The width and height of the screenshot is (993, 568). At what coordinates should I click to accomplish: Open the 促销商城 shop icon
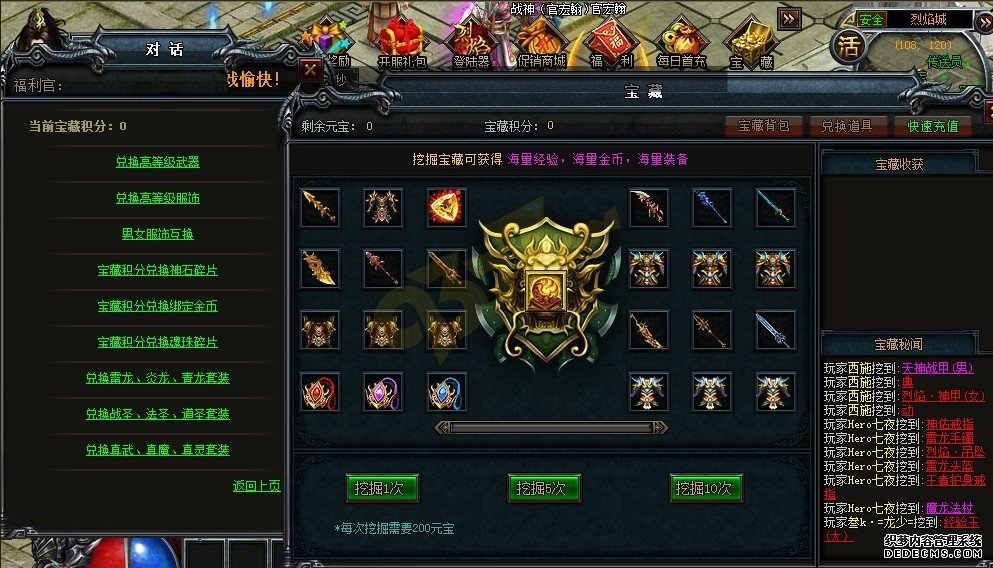click(541, 43)
